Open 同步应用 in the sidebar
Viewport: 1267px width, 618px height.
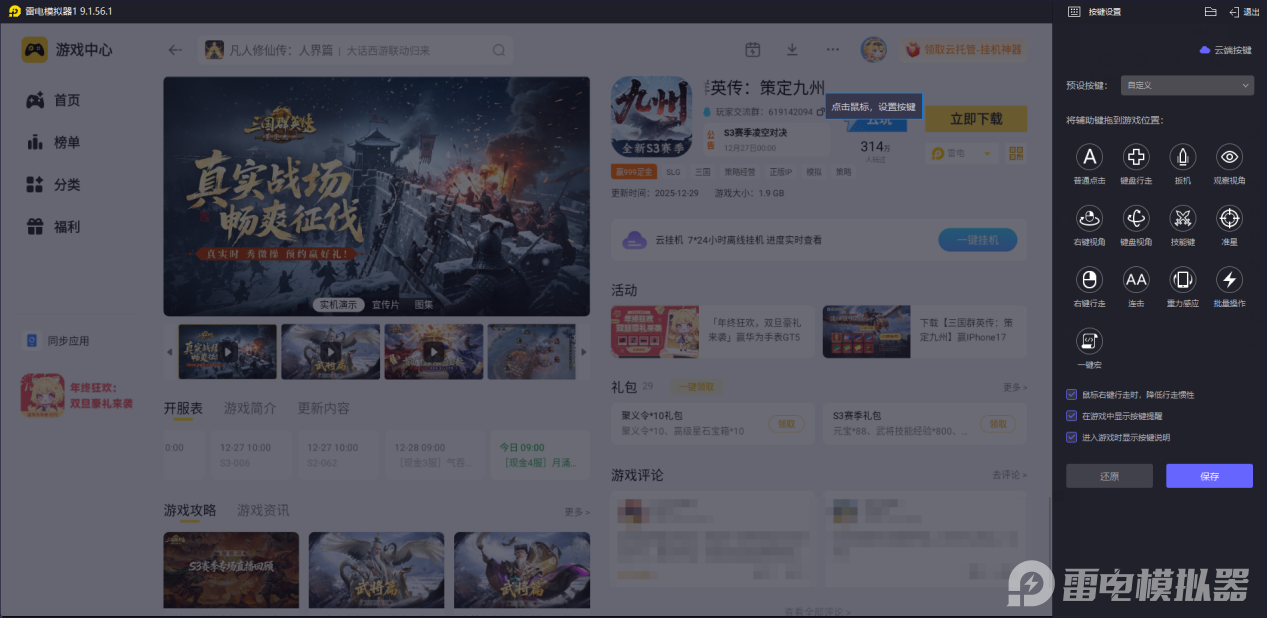click(x=57, y=341)
